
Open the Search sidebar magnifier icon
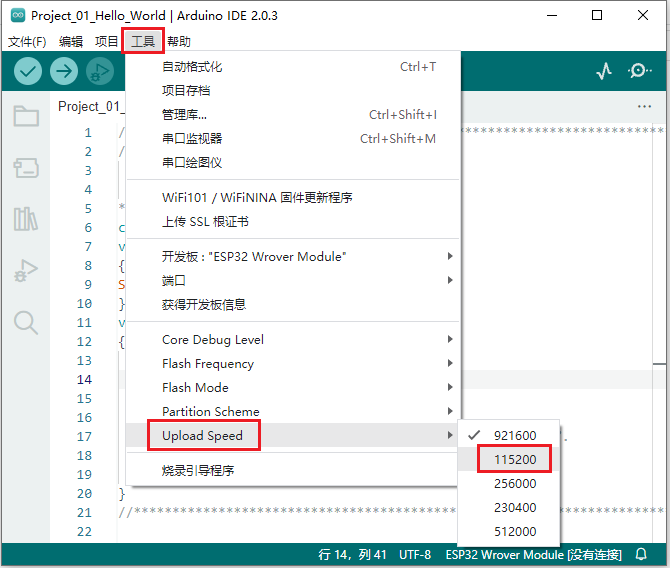[x=26, y=322]
